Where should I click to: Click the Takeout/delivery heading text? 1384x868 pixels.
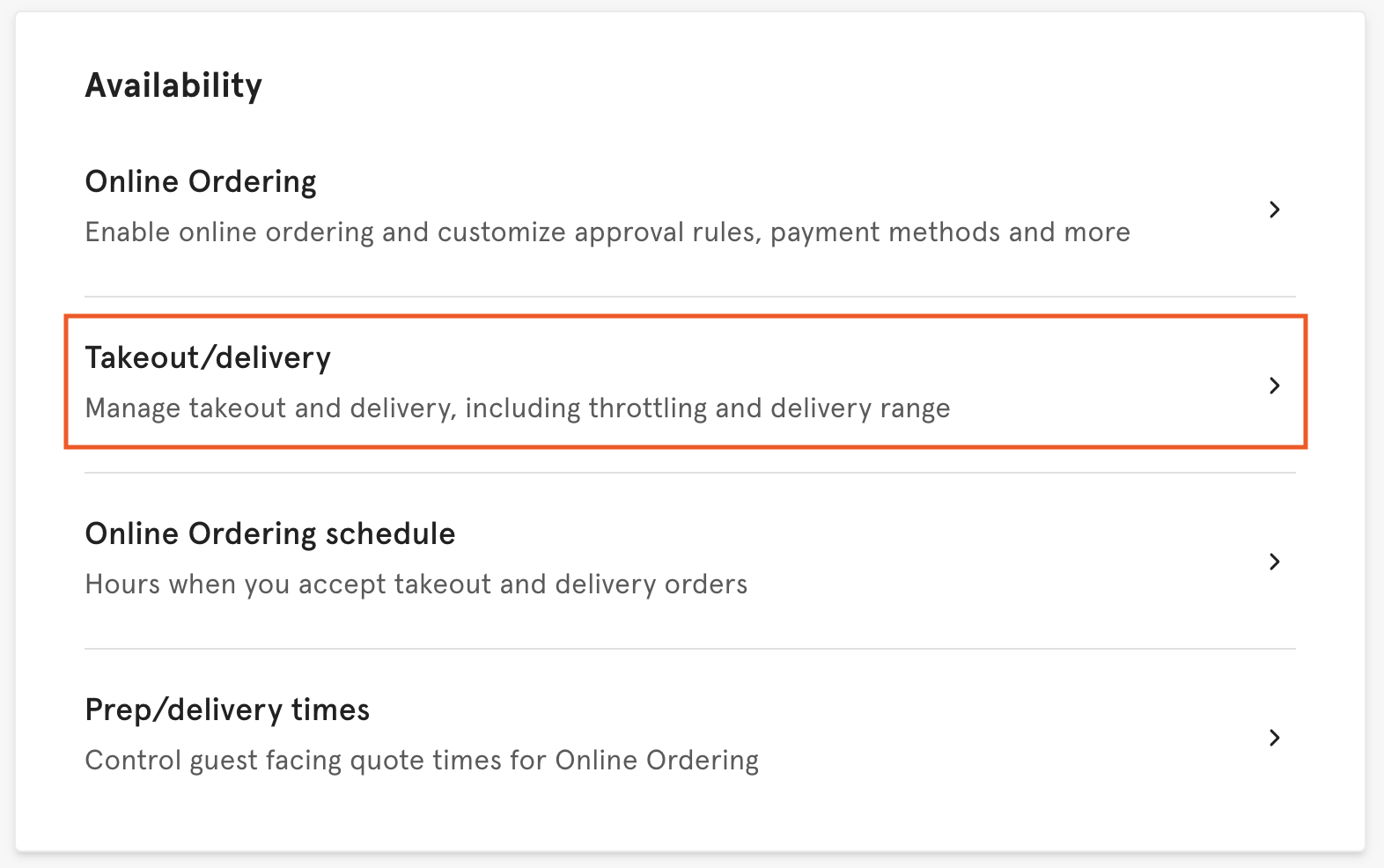pyautogui.click(x=208, y=358)
